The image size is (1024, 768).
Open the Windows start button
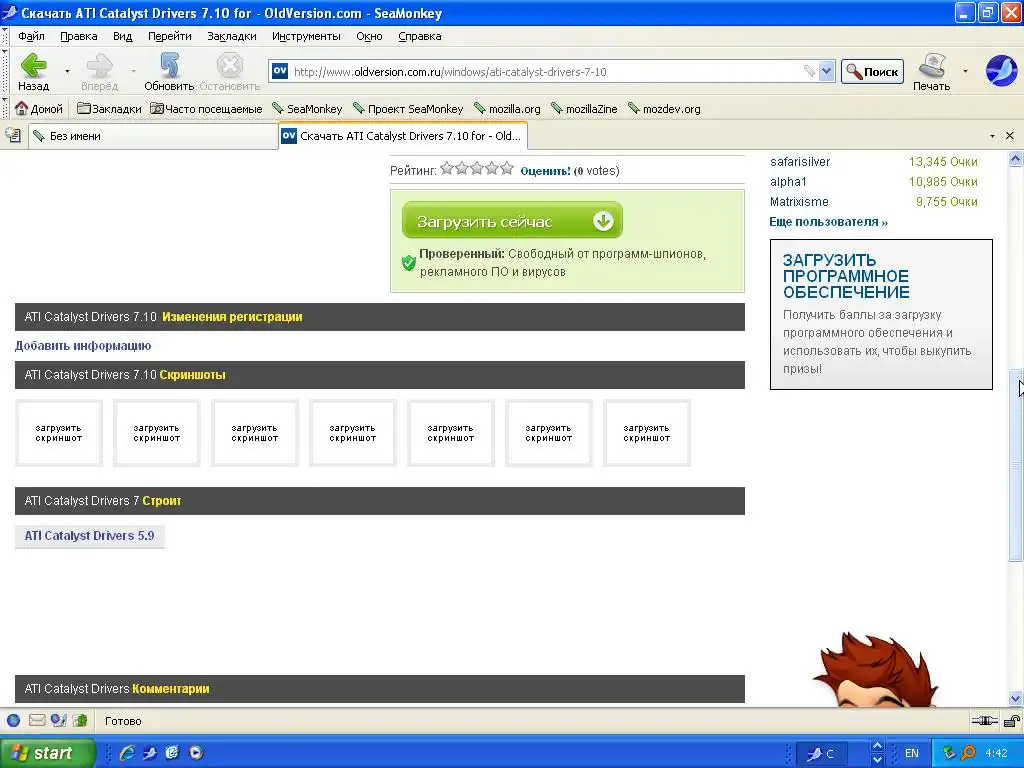(x=47, y=753)
